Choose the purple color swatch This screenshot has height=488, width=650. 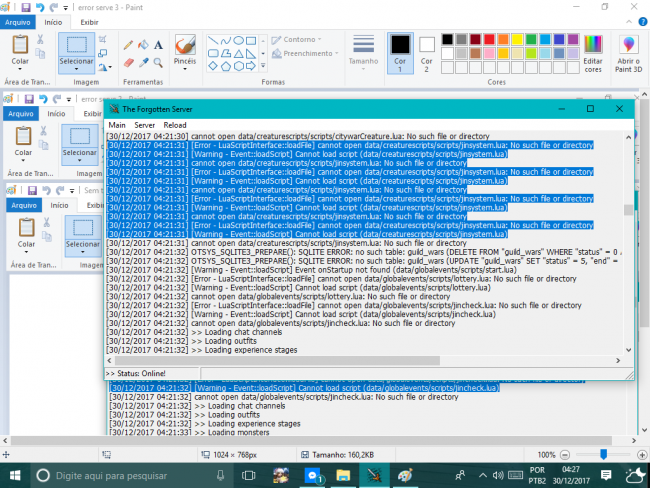(x=573, y=39)
